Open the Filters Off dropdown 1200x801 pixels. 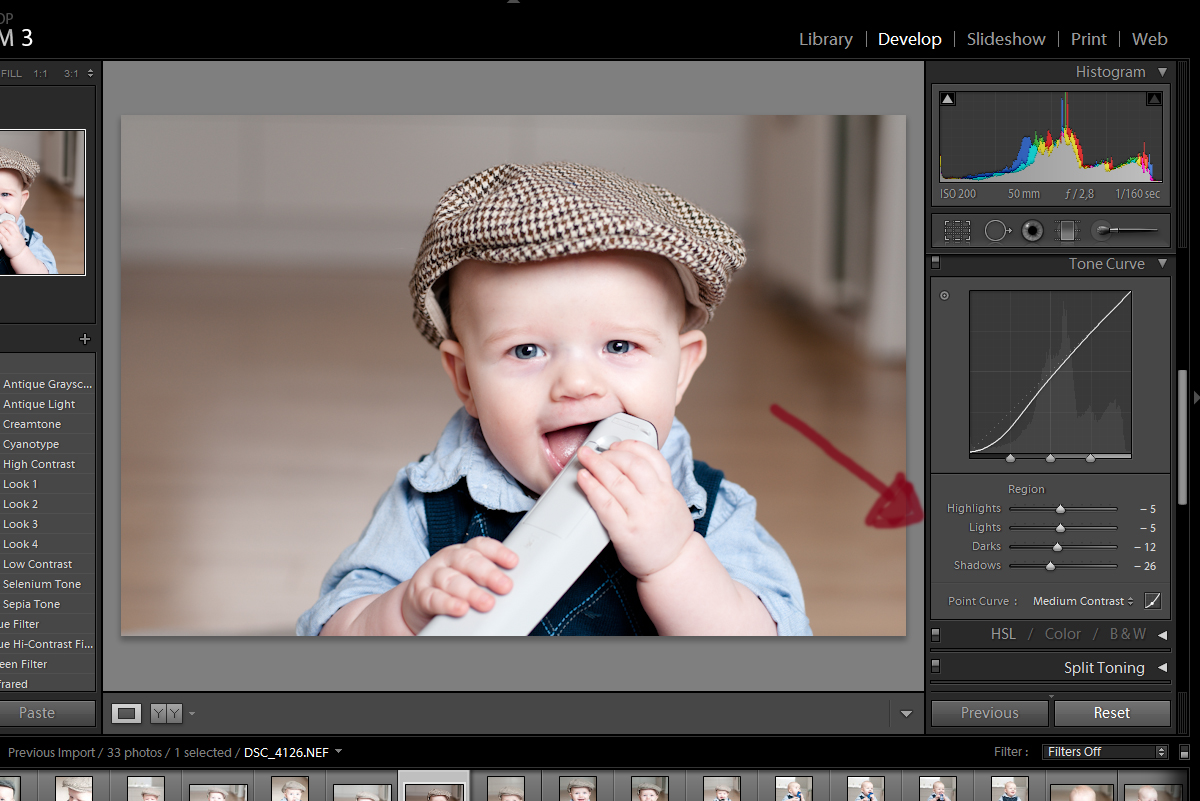1104,752
